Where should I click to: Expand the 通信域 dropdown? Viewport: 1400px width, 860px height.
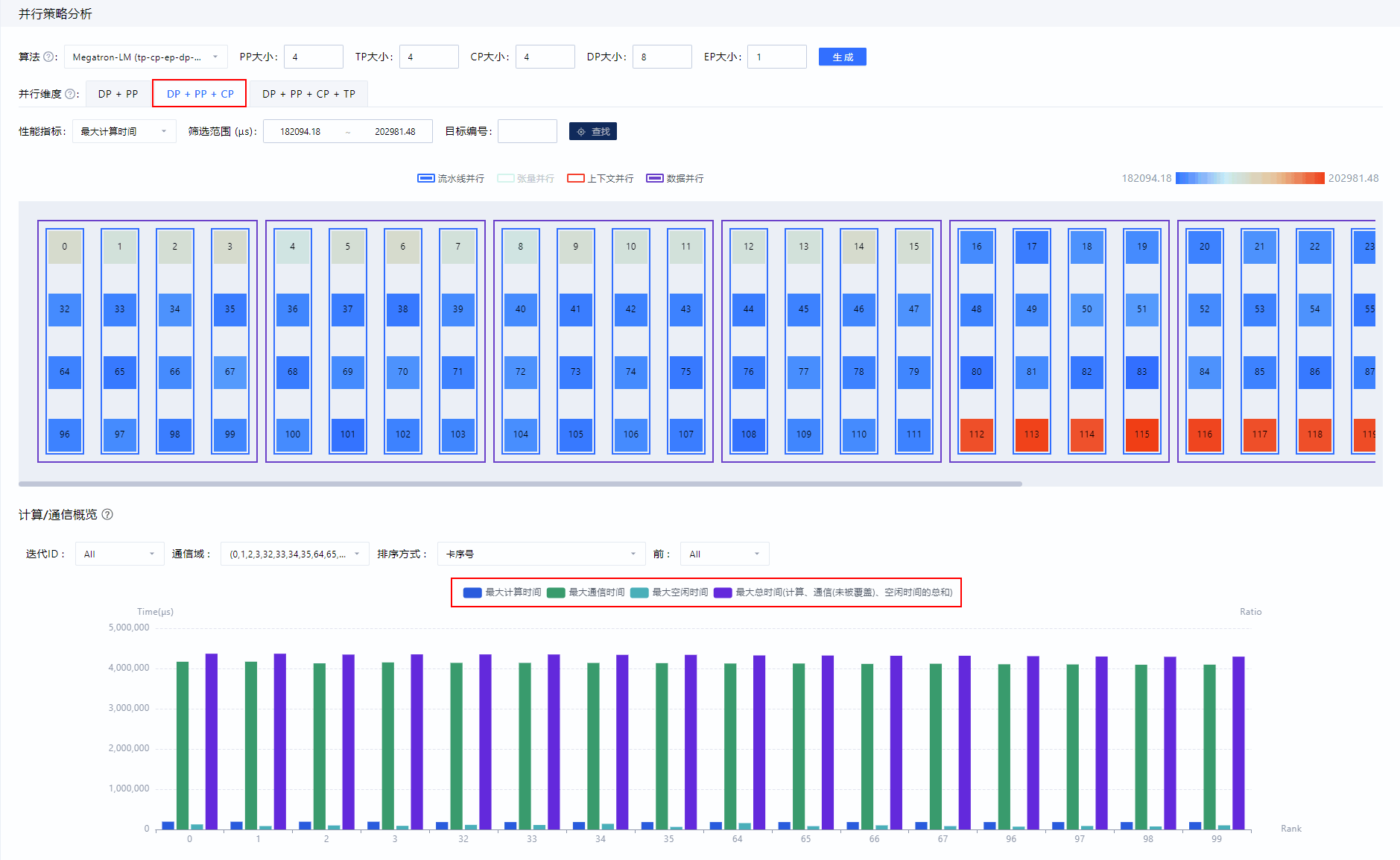[x=295, y=554]
